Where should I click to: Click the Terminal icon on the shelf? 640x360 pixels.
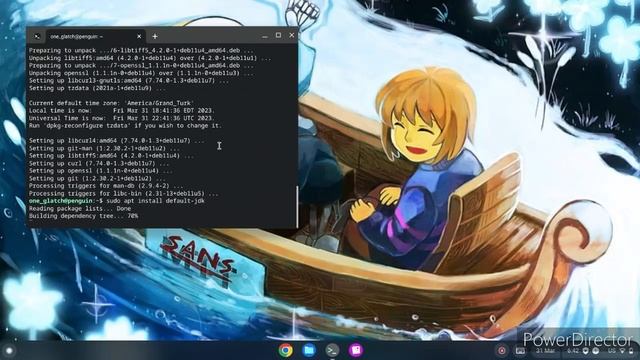(x=332, y=350)
